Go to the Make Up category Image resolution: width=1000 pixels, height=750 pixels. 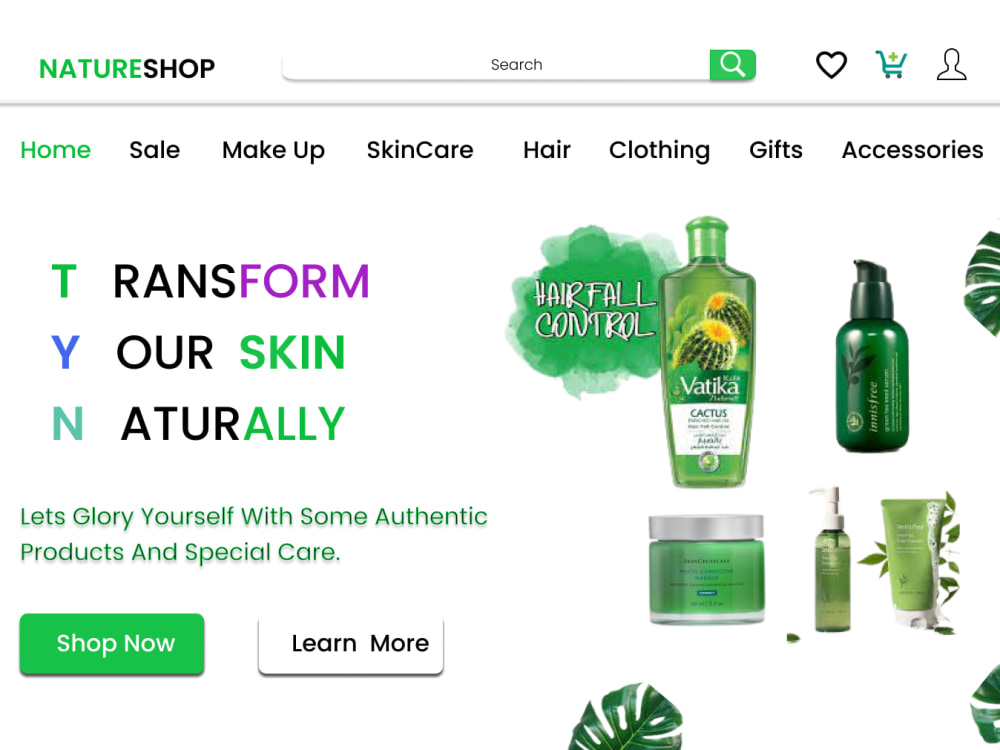pos(273,151)
